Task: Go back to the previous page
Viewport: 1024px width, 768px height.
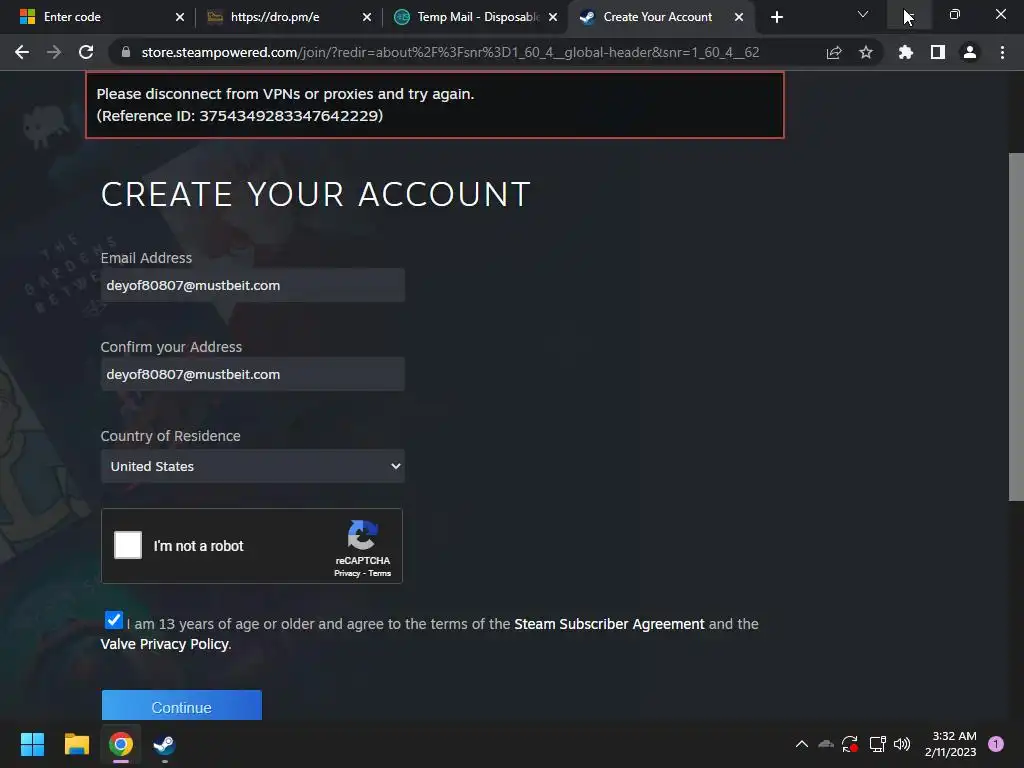Action: pos(22,52)
